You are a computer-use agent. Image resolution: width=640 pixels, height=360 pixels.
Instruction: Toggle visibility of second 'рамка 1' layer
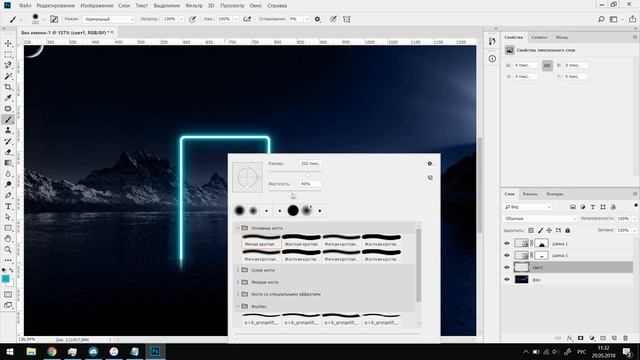click(507, 256)
